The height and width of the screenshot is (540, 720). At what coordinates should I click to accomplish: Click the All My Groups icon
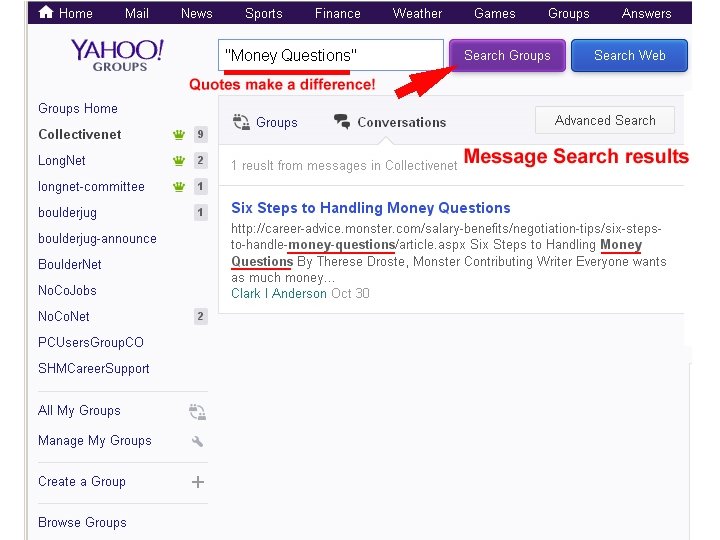197,412
